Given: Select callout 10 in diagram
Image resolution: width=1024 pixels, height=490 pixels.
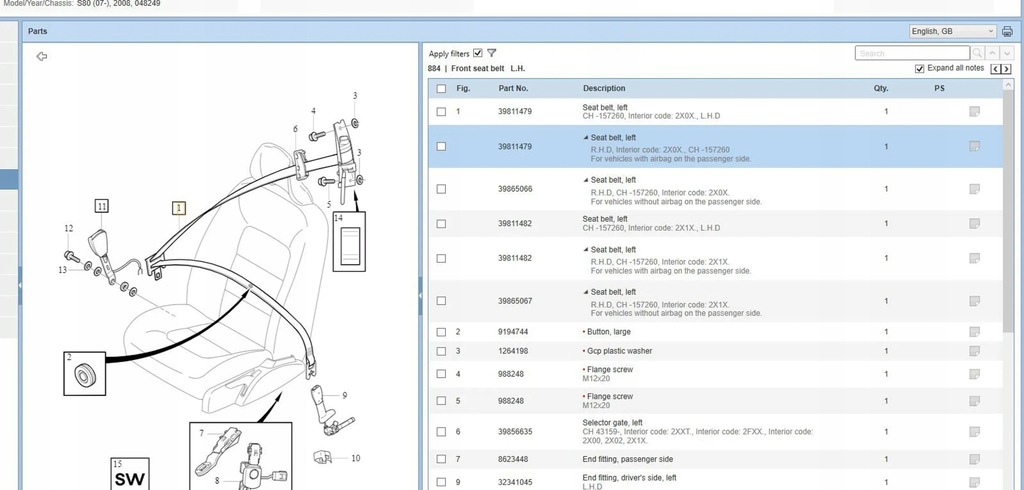Looking at the screenshot, I should click(355, 458).
